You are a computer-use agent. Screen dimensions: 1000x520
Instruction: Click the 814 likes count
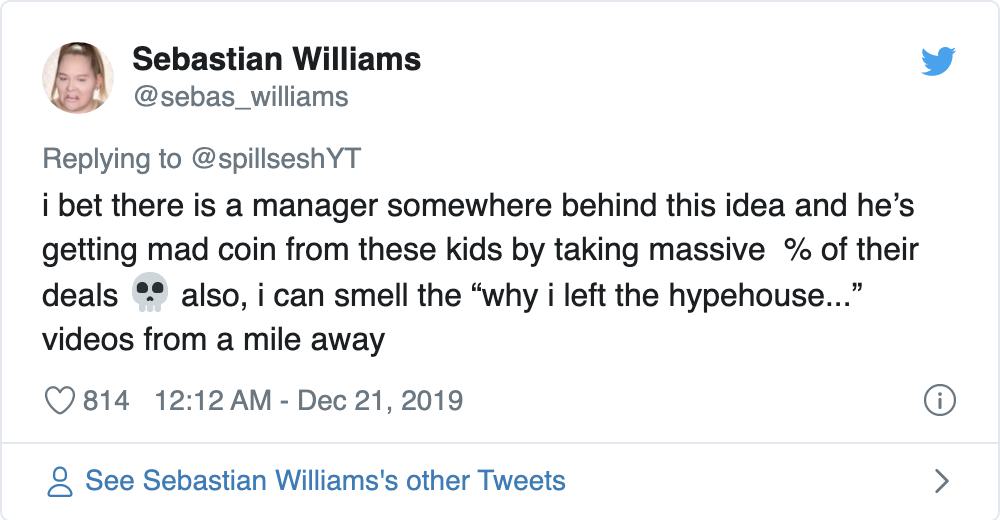(106, 401)
